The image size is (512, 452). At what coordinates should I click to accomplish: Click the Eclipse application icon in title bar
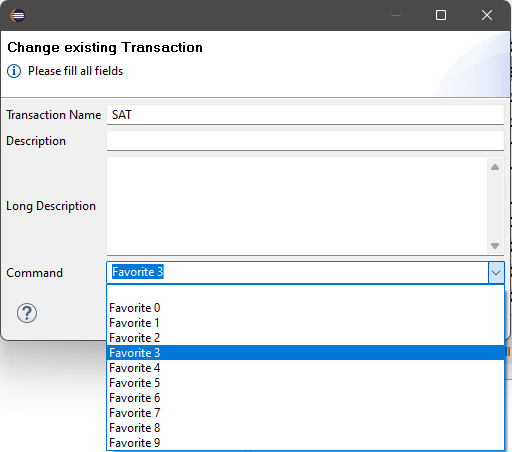click(18, 15)
